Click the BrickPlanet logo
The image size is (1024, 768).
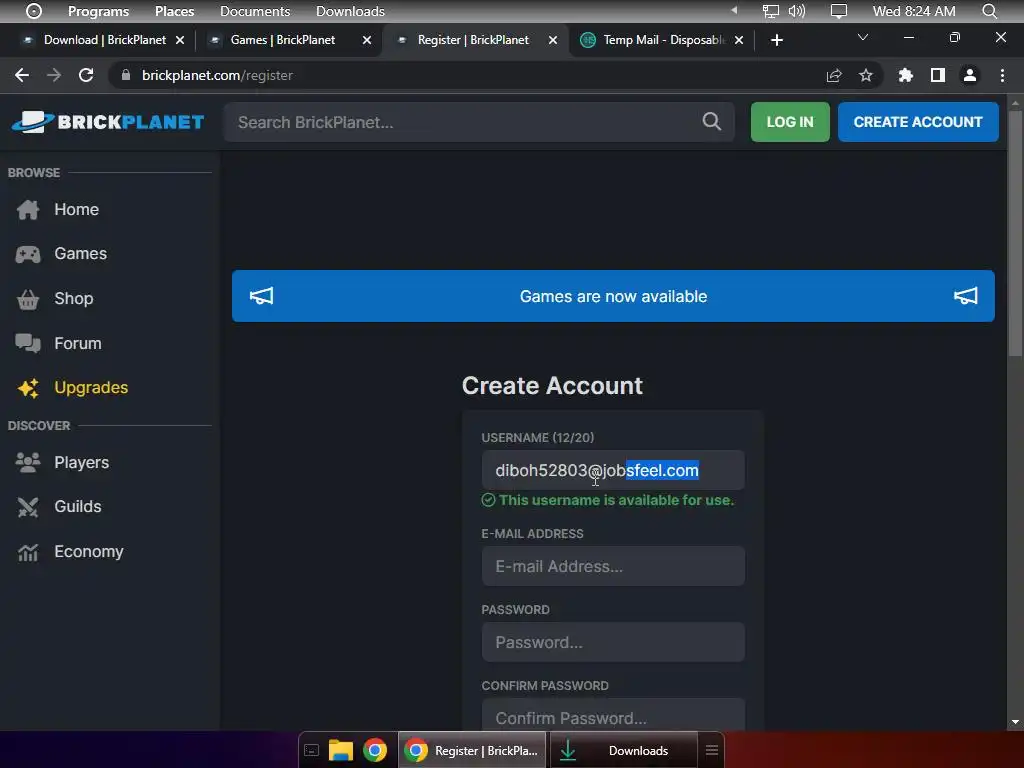click(x=108, y=122)
